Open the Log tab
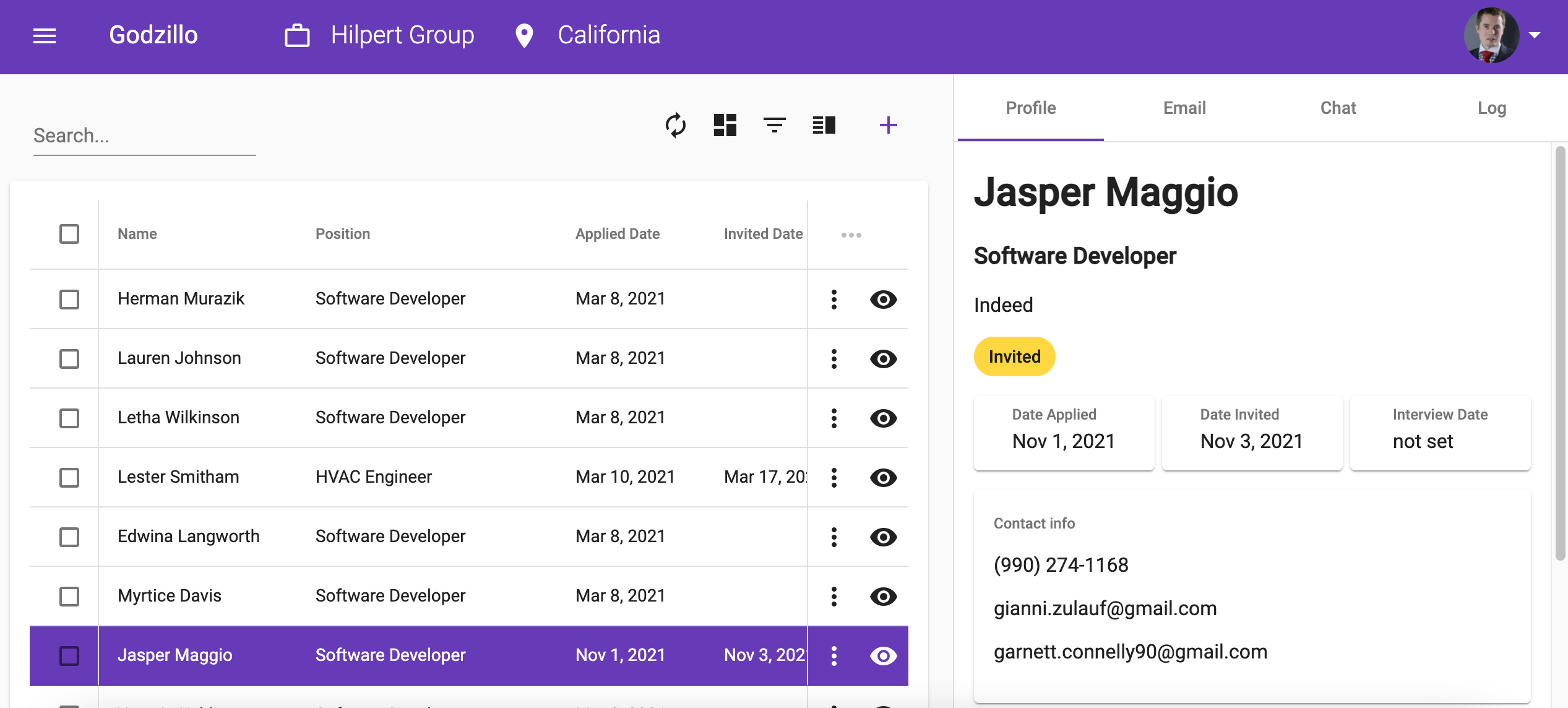The image size is (1568, 708). tap(1491, 108)
